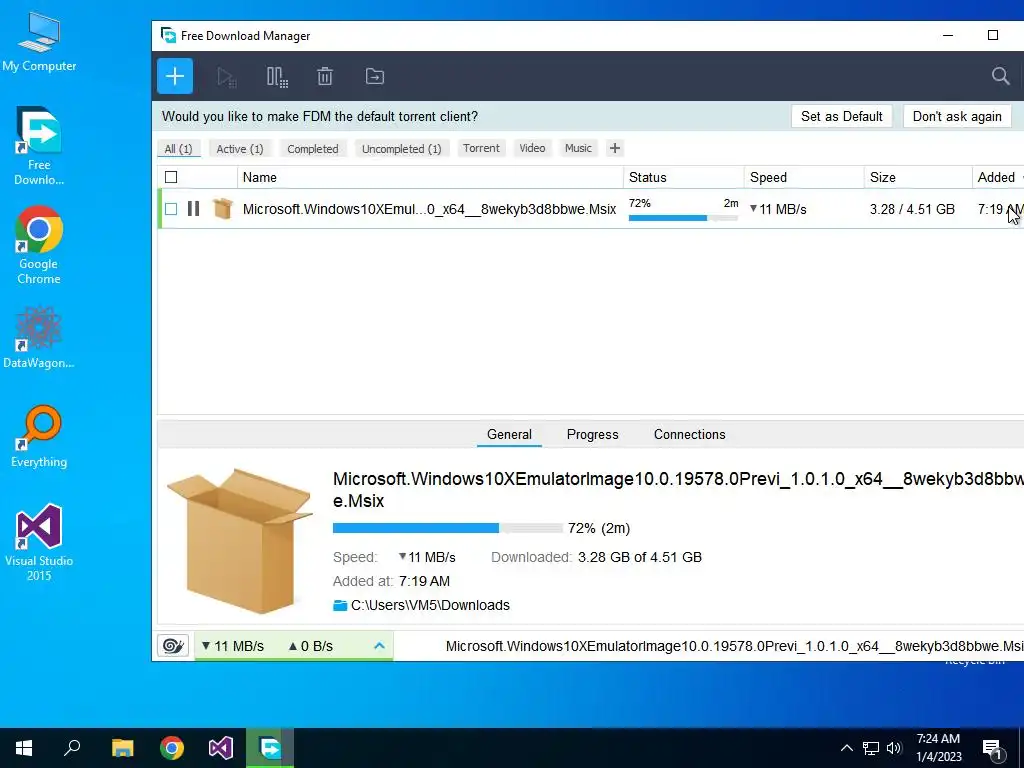Launch Google Chrome from the desktop
Image resolution: width=1024 pixels, height=768 pixels.
39,246
